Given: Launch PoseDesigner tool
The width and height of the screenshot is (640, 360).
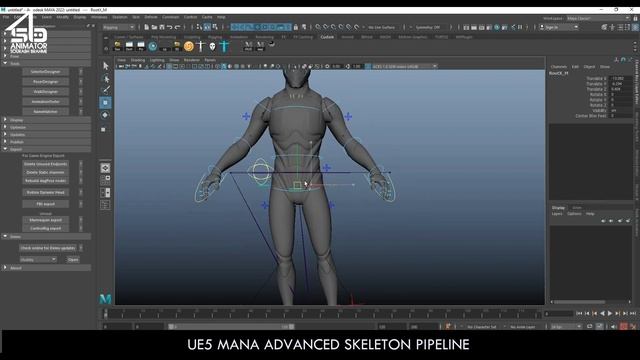Looking at the screenshot, I should (x=46, y=82).
